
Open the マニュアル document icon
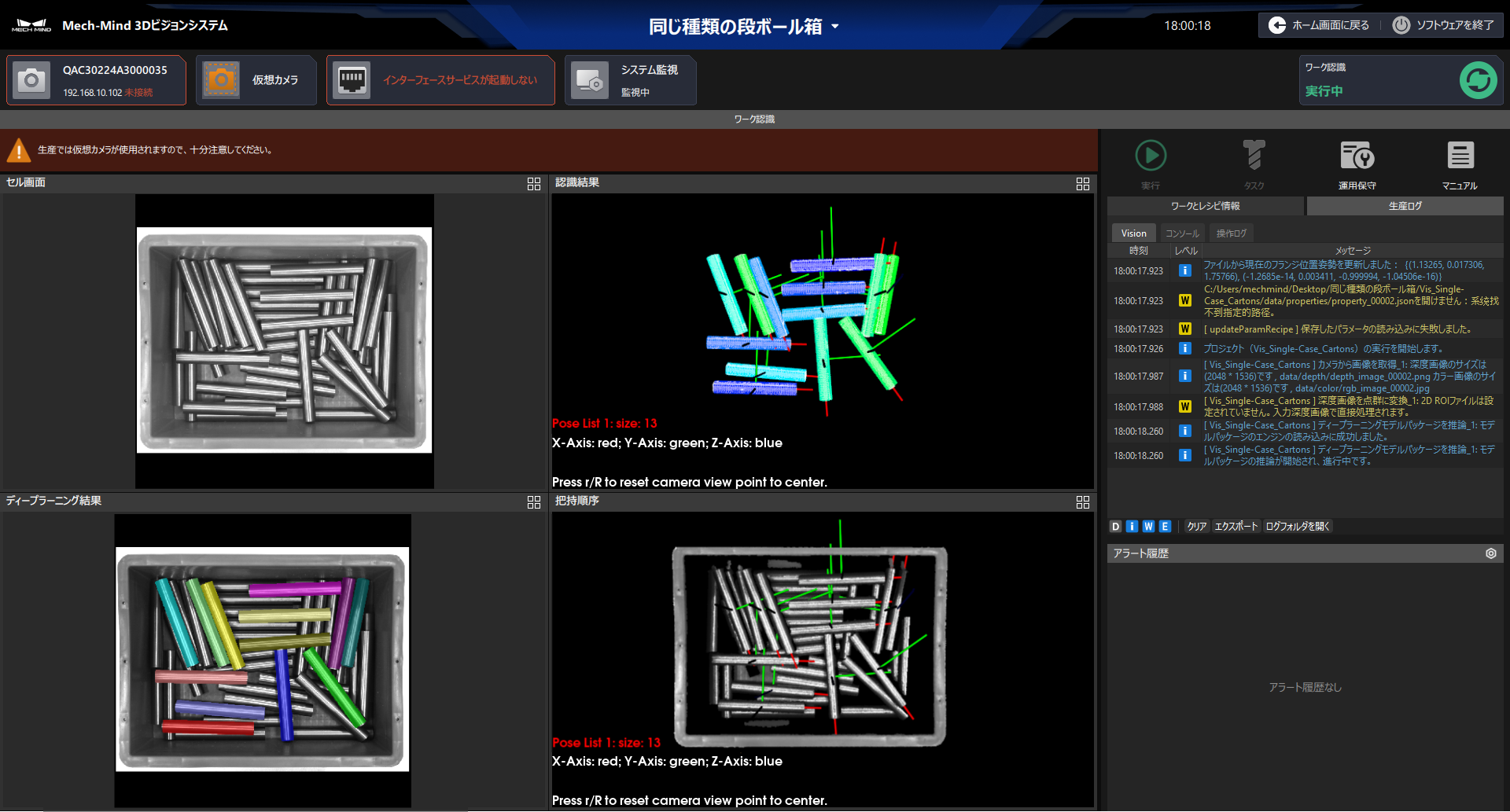point(1460,156)
